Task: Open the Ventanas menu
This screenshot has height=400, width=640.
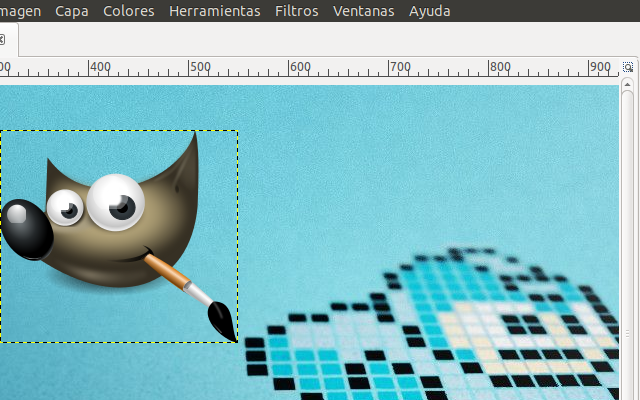Action: [364, 11]
